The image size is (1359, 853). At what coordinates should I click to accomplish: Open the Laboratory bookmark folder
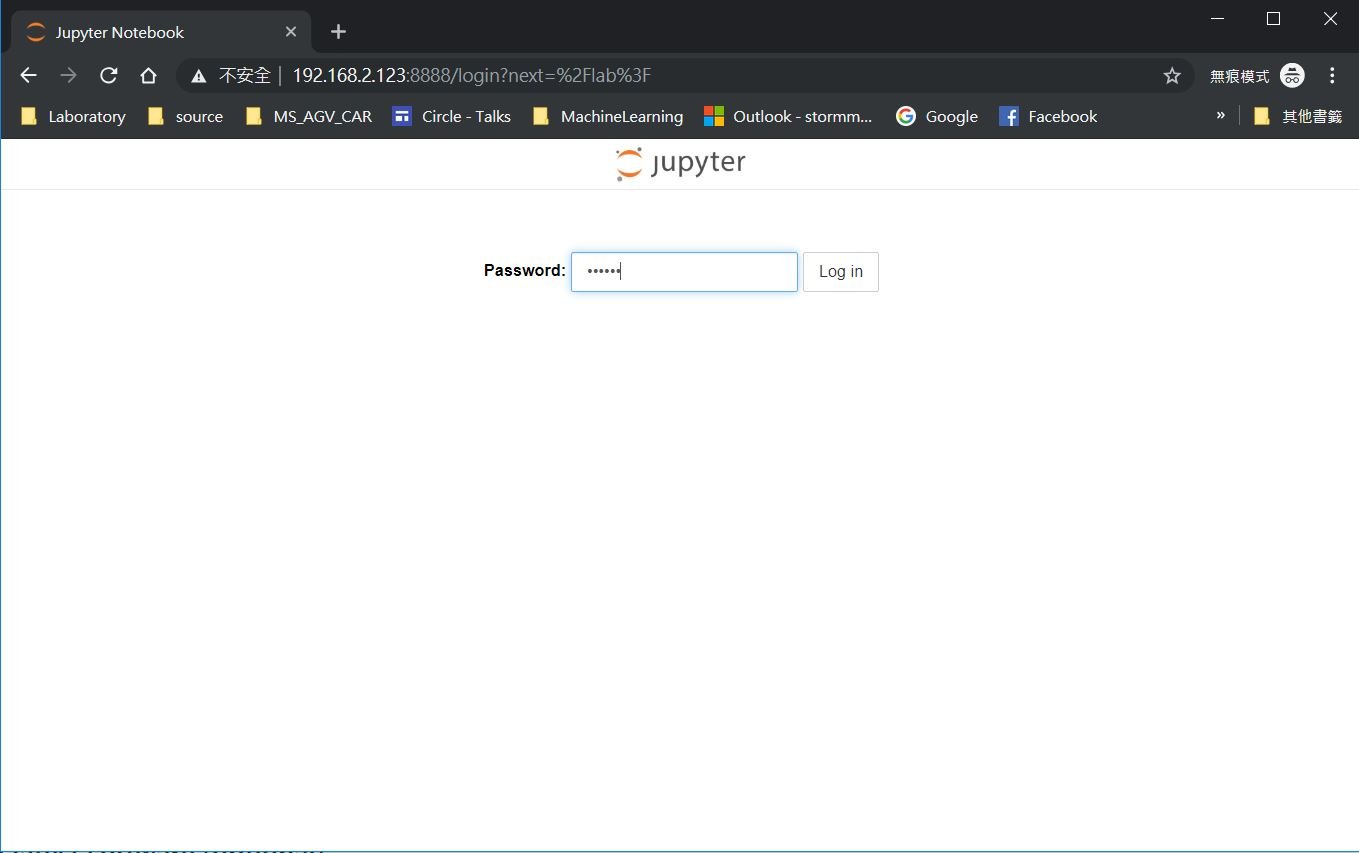point(74,117)
